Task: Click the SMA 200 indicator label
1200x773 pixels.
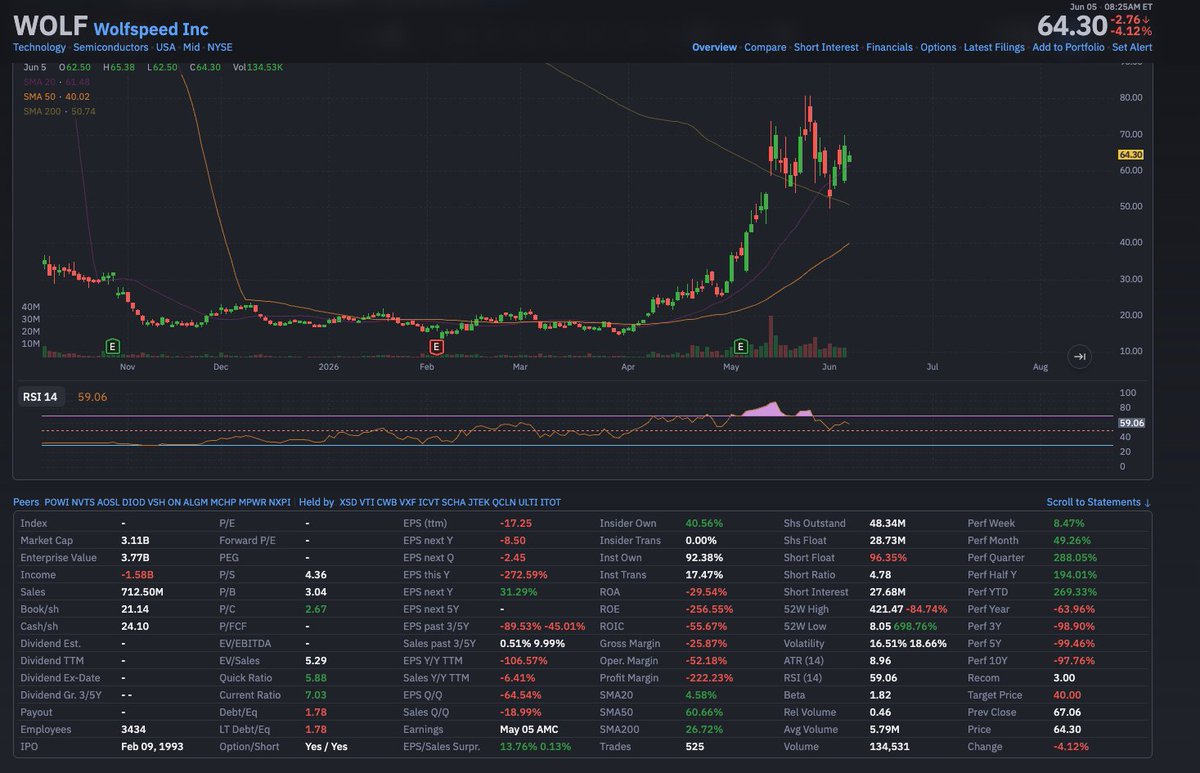Action: click(59, 112)
